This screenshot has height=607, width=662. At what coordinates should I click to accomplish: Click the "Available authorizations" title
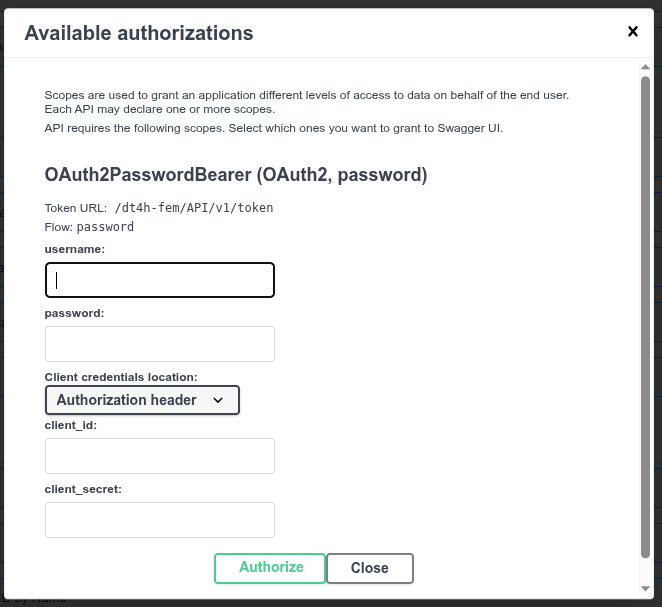[139, 33]
